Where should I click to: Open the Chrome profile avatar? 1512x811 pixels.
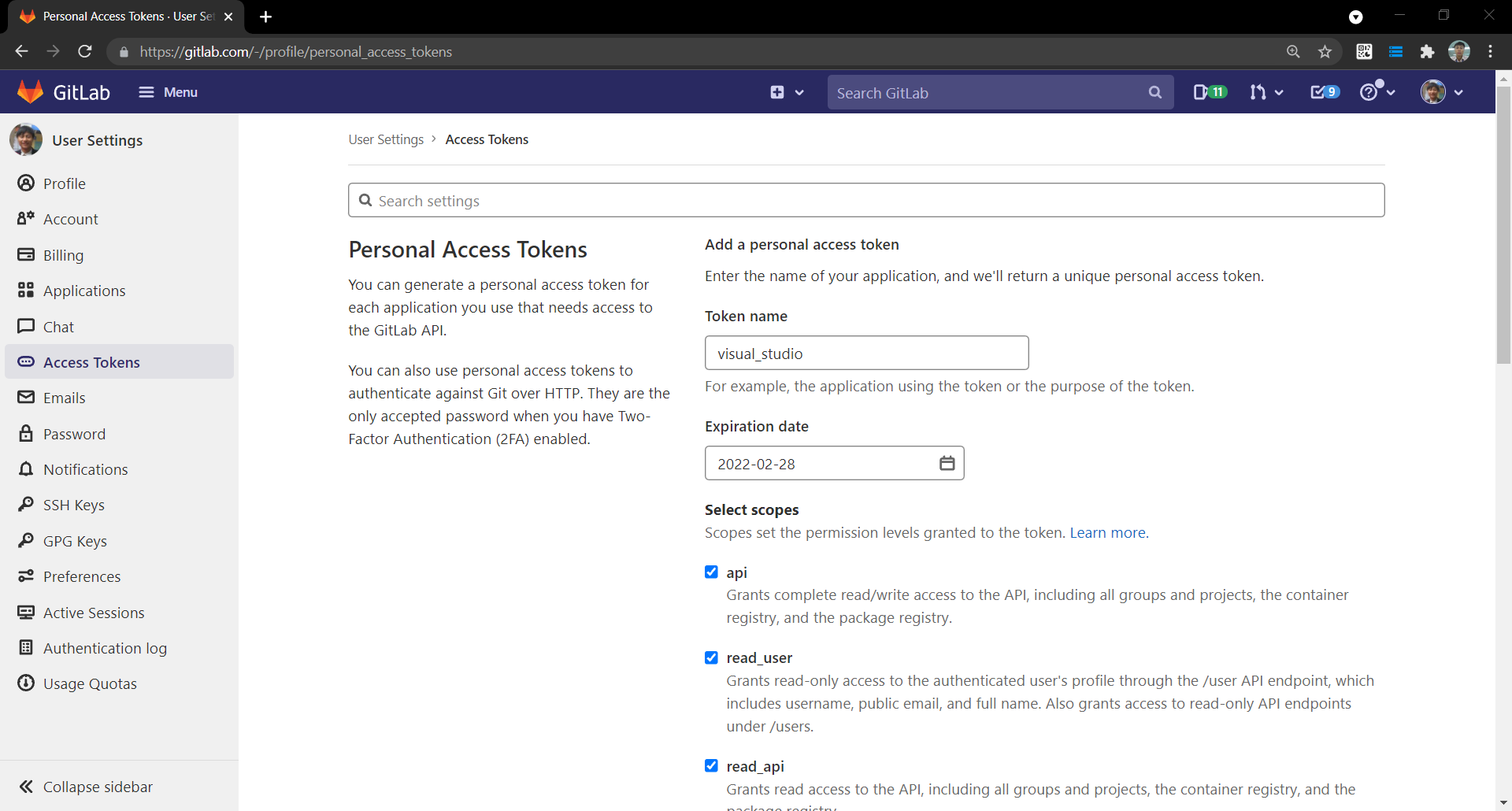click(1459, 51)
